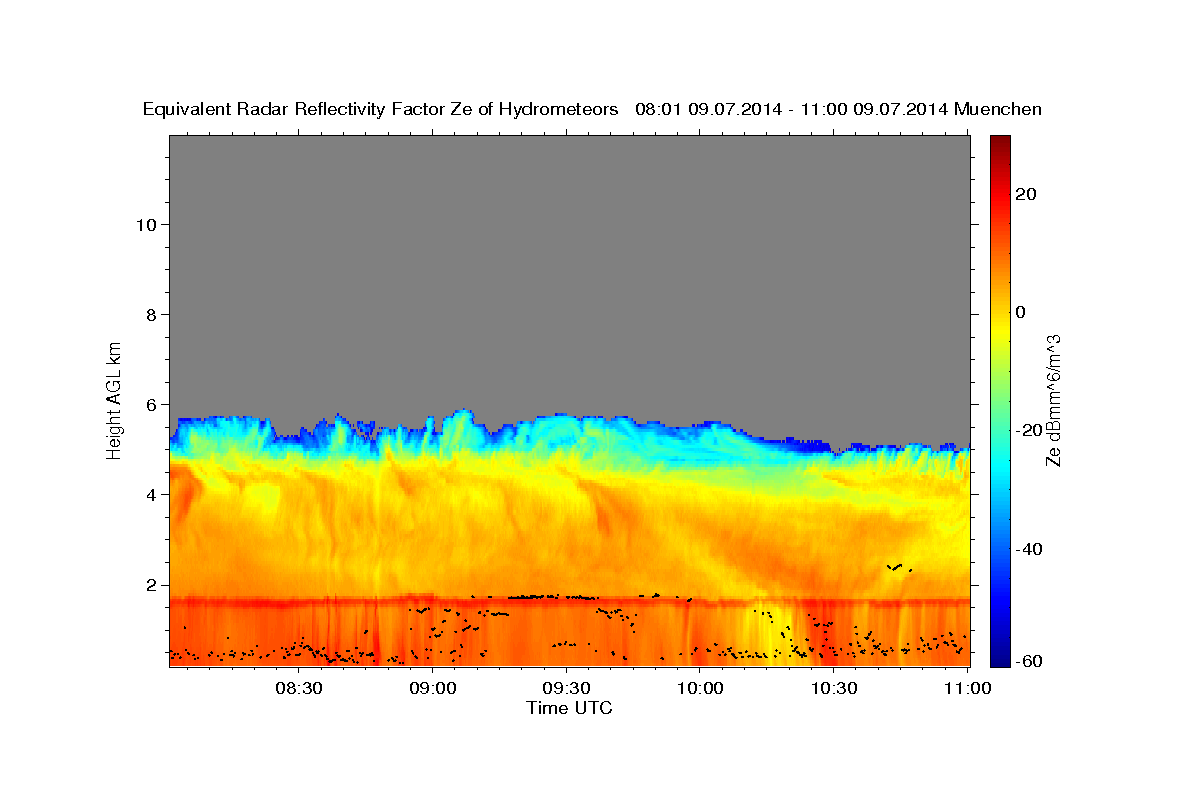Click the "Time UTC" x-axis label
This screenshot has height=800, width=1200.
click(x=569, y=708)
